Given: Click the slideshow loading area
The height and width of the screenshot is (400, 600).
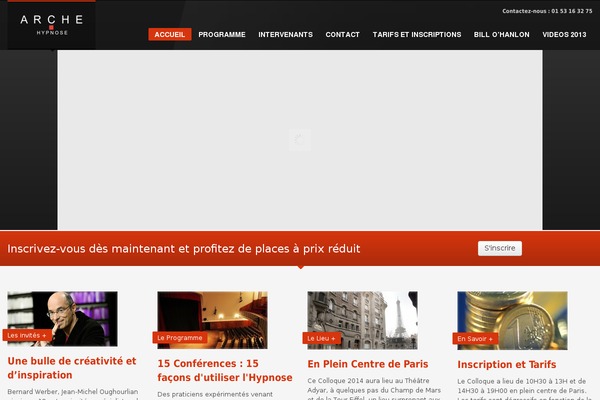Looking at the screenshot, I should [300, 140].
